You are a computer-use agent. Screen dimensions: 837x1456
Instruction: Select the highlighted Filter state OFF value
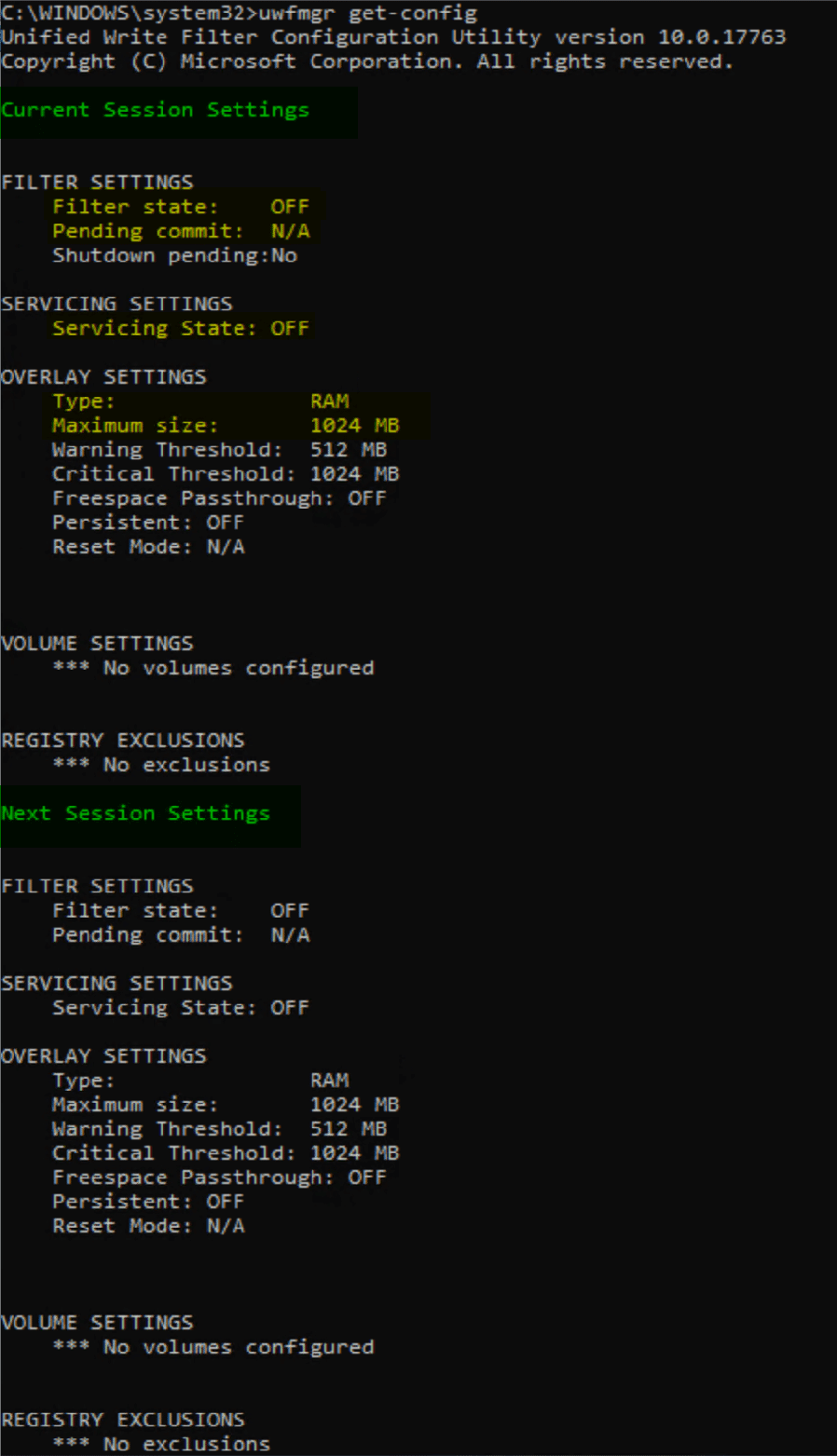point(289,206)
